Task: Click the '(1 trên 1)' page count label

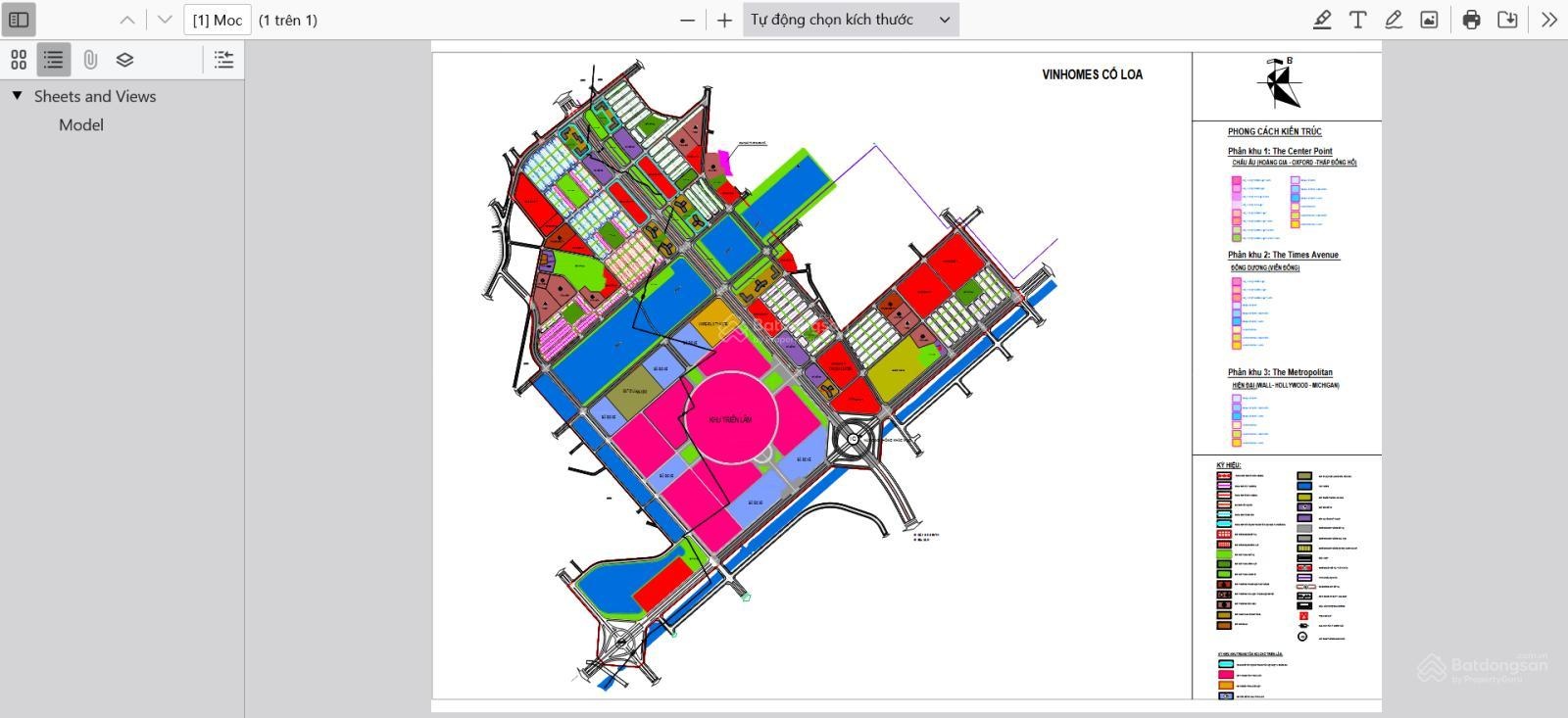Action: 288,20
